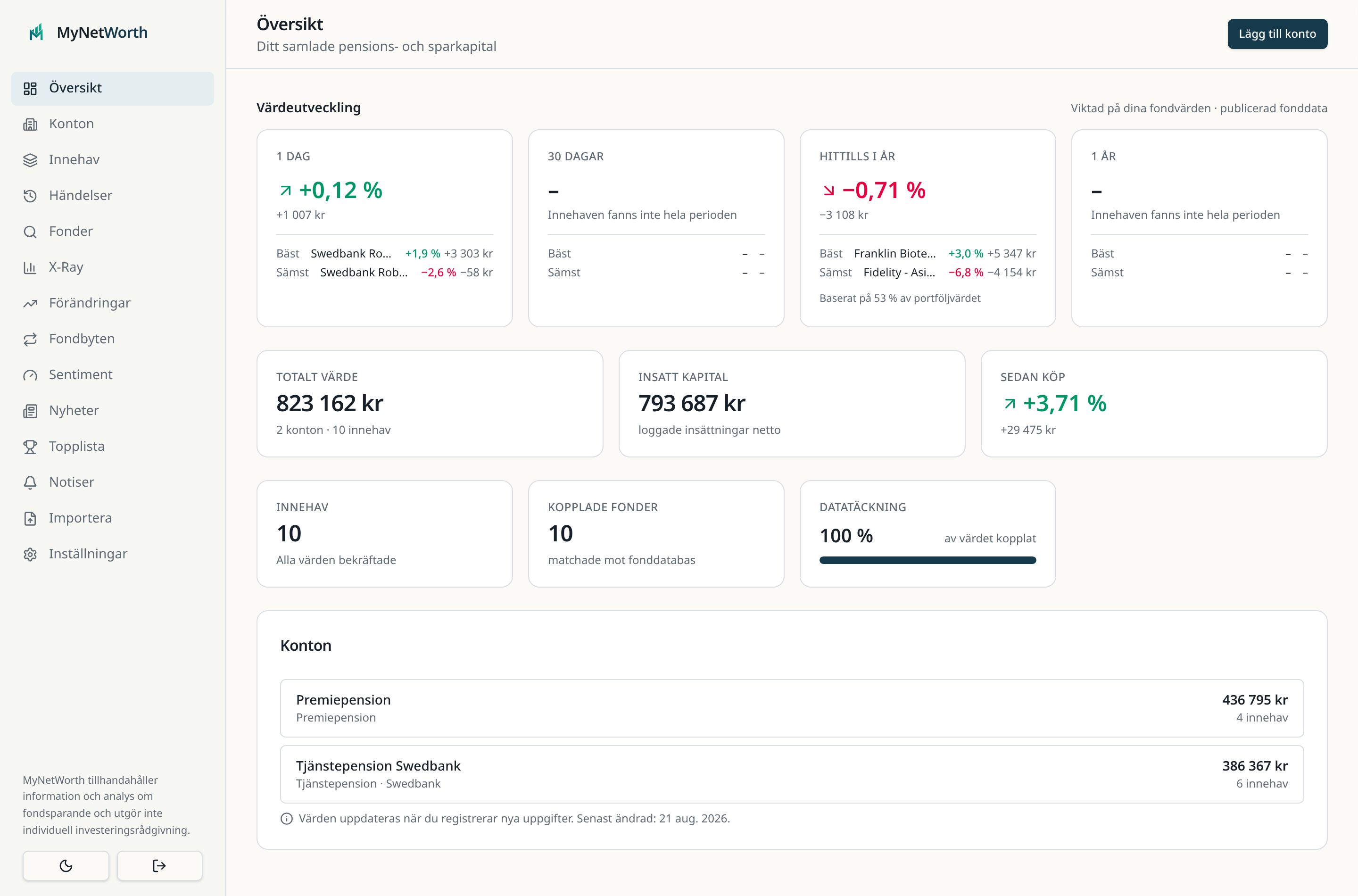Click the 386 367 kr Tjänstepension amount
The image size is (1358, 896).
pos(1255,766)
